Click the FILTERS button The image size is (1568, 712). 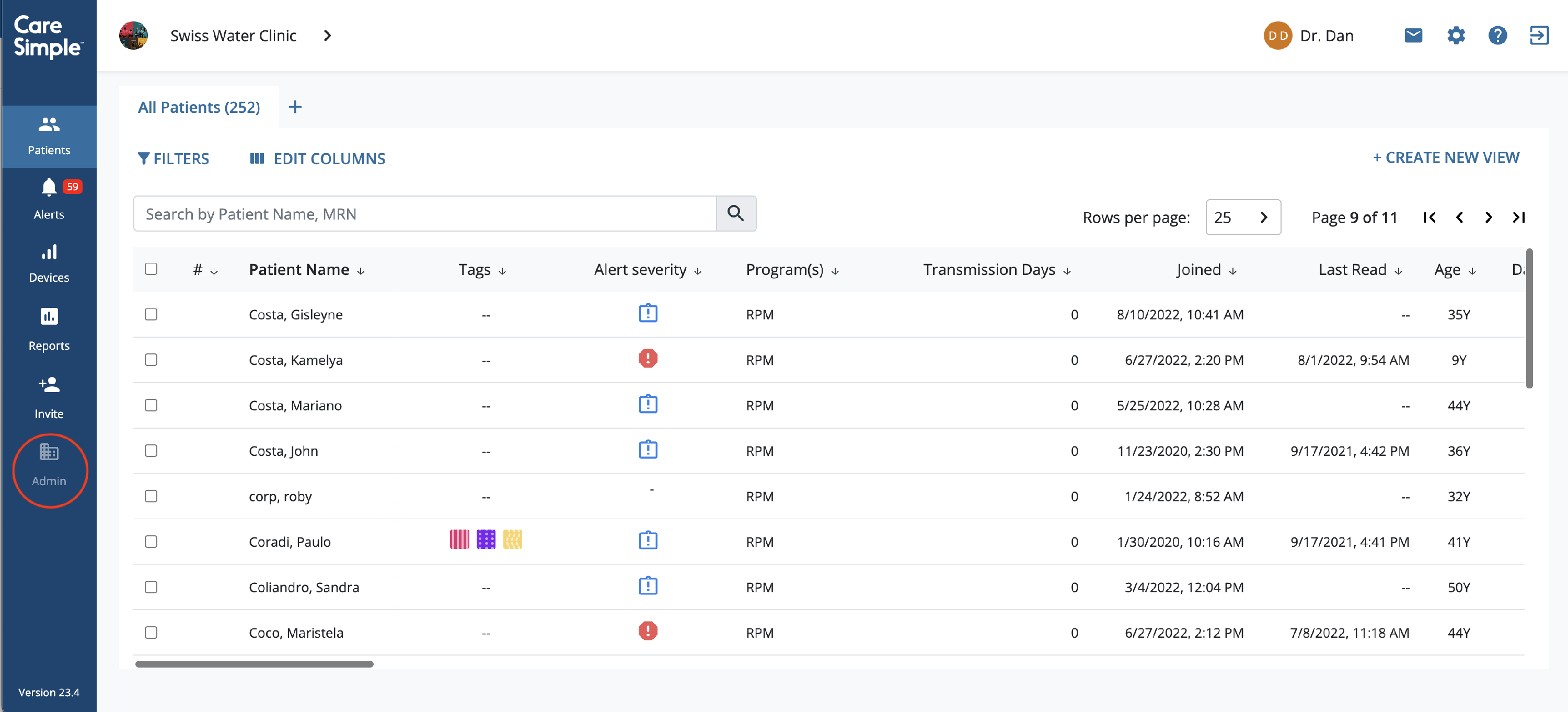click(x=174, y=159)
